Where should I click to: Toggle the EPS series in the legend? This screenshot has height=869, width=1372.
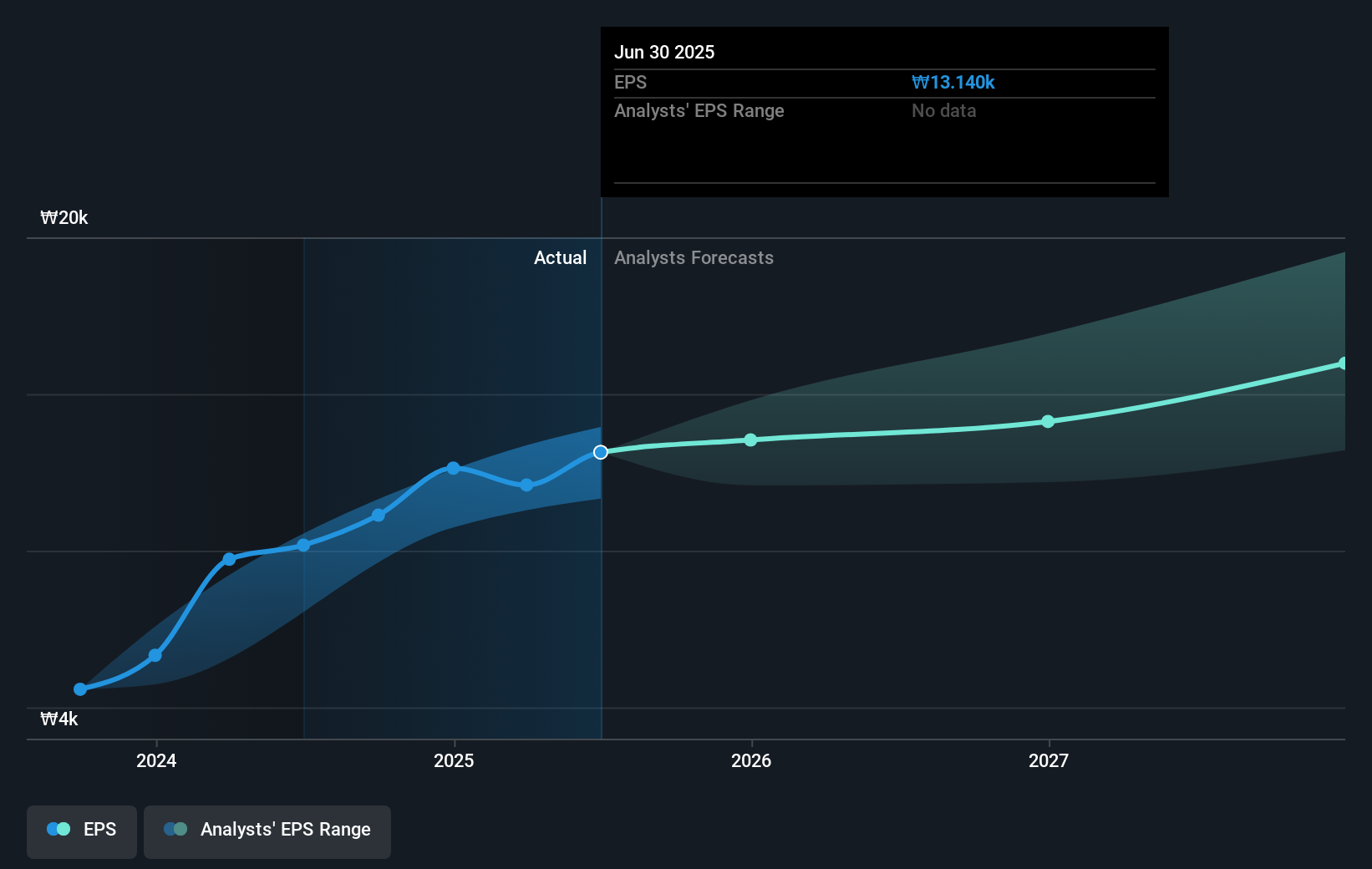coord(81,830)
